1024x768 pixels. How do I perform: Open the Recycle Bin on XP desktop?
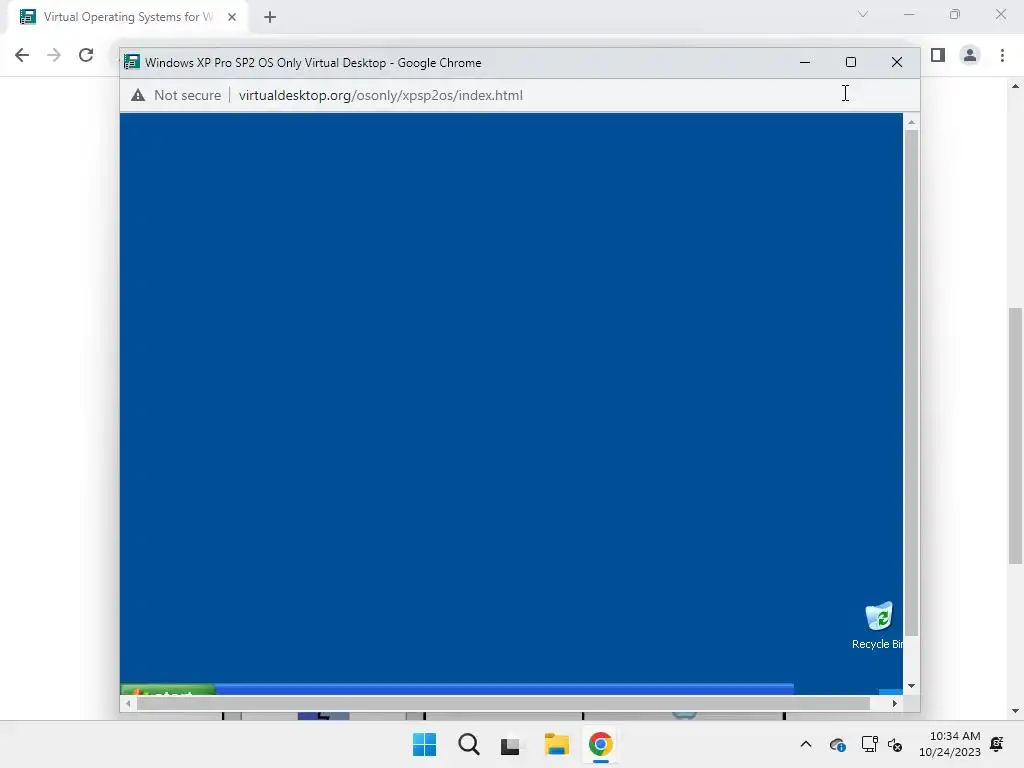(x=878, y=626)
